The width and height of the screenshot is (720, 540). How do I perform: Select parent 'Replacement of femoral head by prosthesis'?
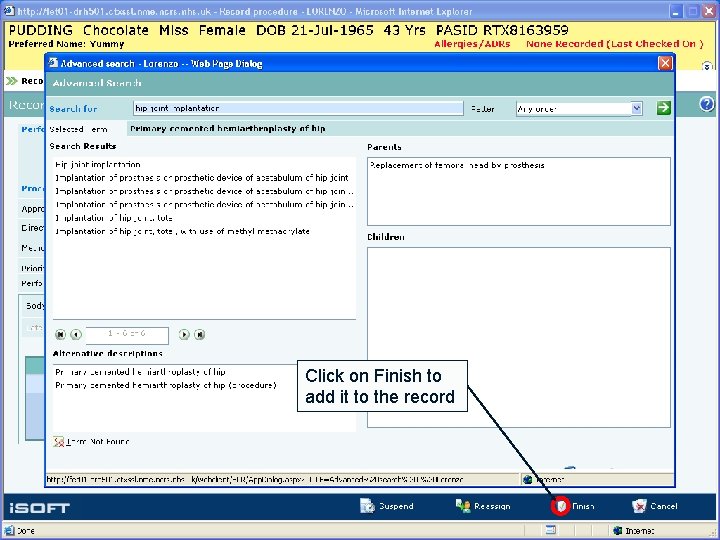point(457,165)
